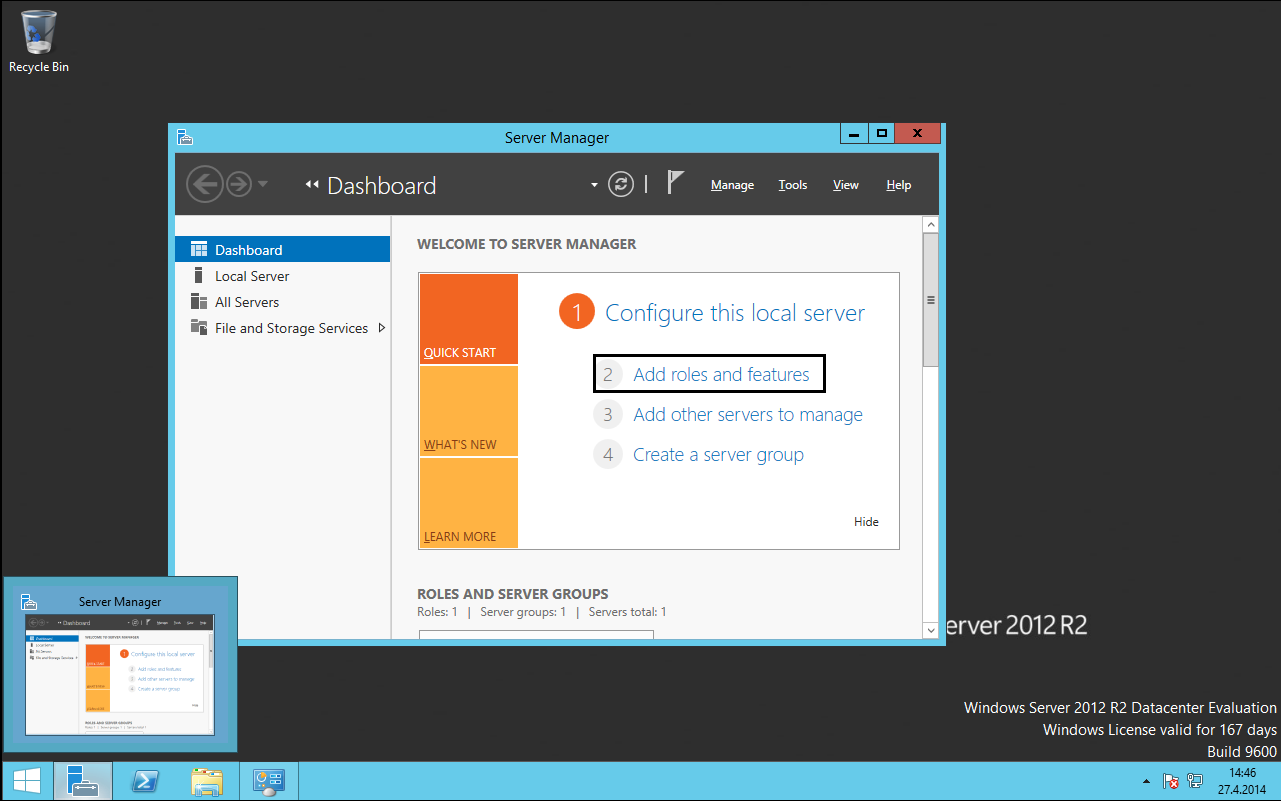Viewport: 1281px width, 801px height.
Task: Click the Forward navigation arrow
Action: [x=238, y=184]
